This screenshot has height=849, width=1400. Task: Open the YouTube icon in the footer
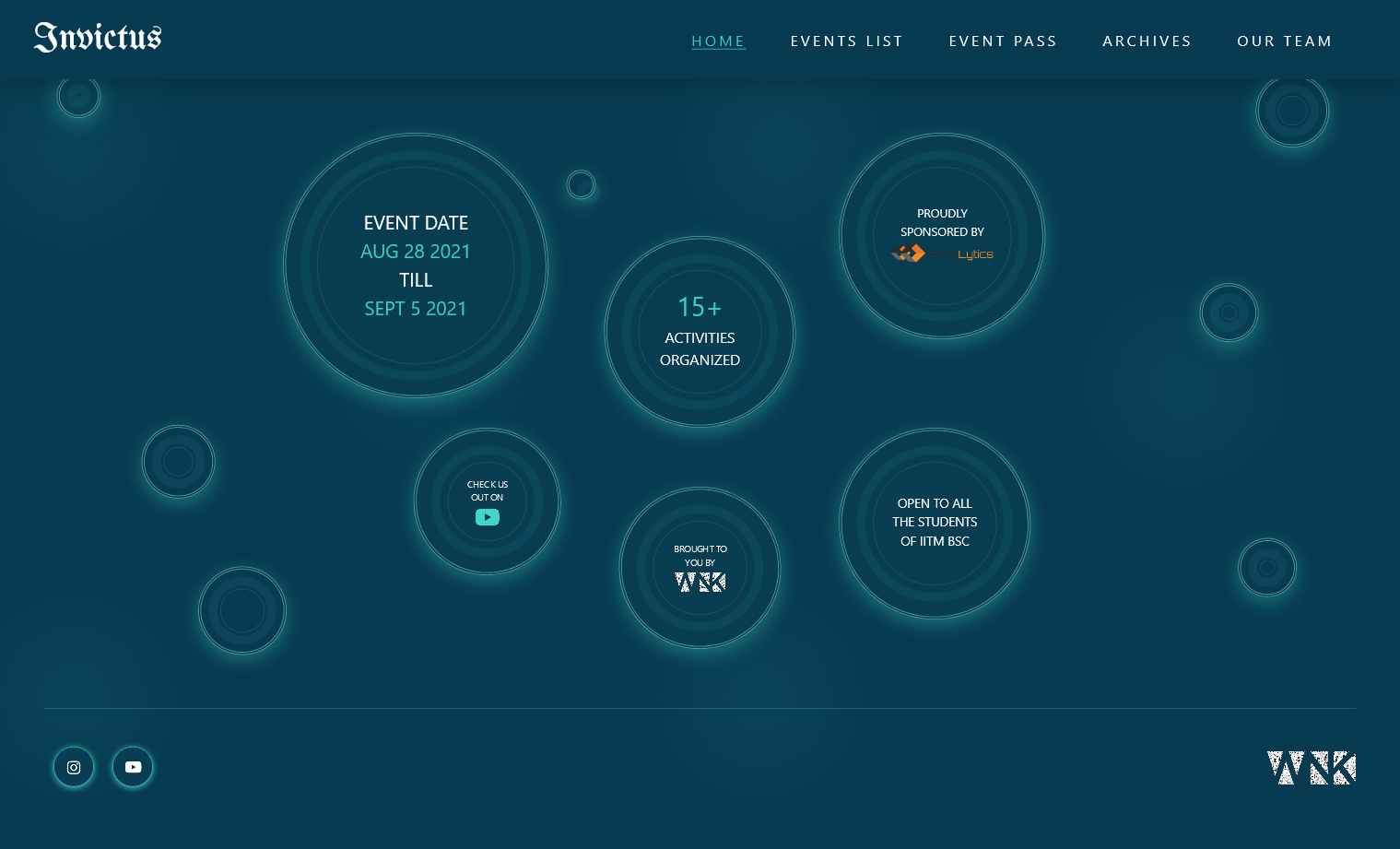pos(133,767)
